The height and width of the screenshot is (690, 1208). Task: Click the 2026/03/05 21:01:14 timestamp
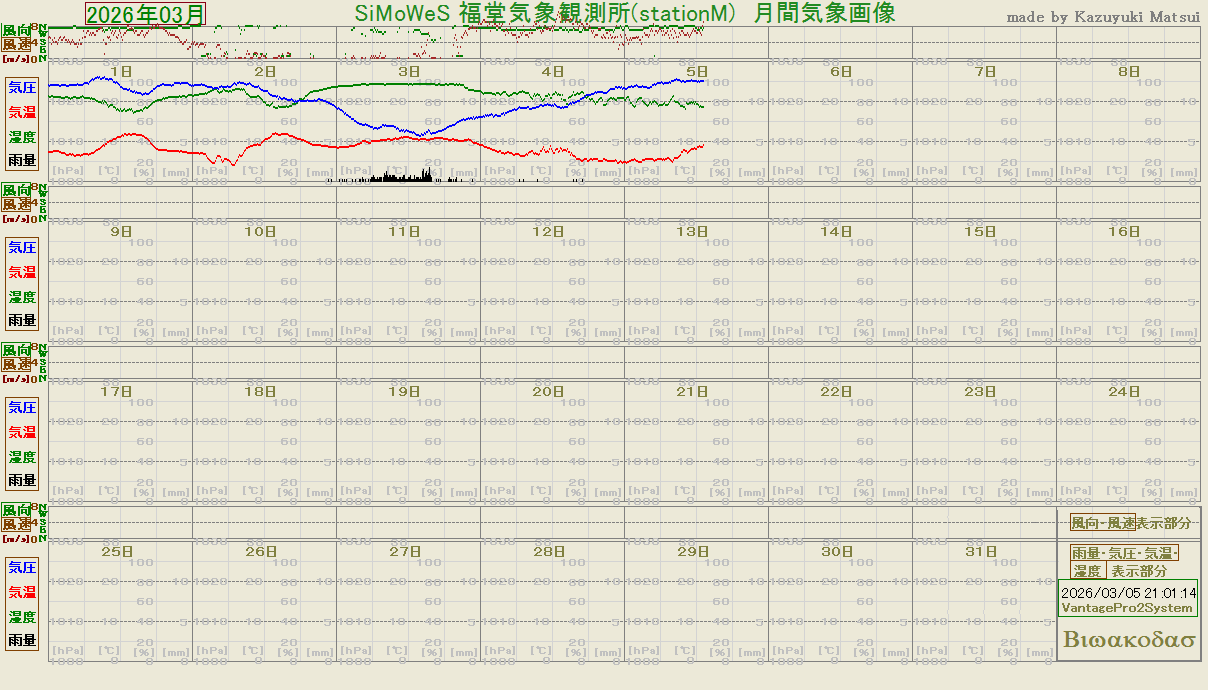pos(1128,593)
